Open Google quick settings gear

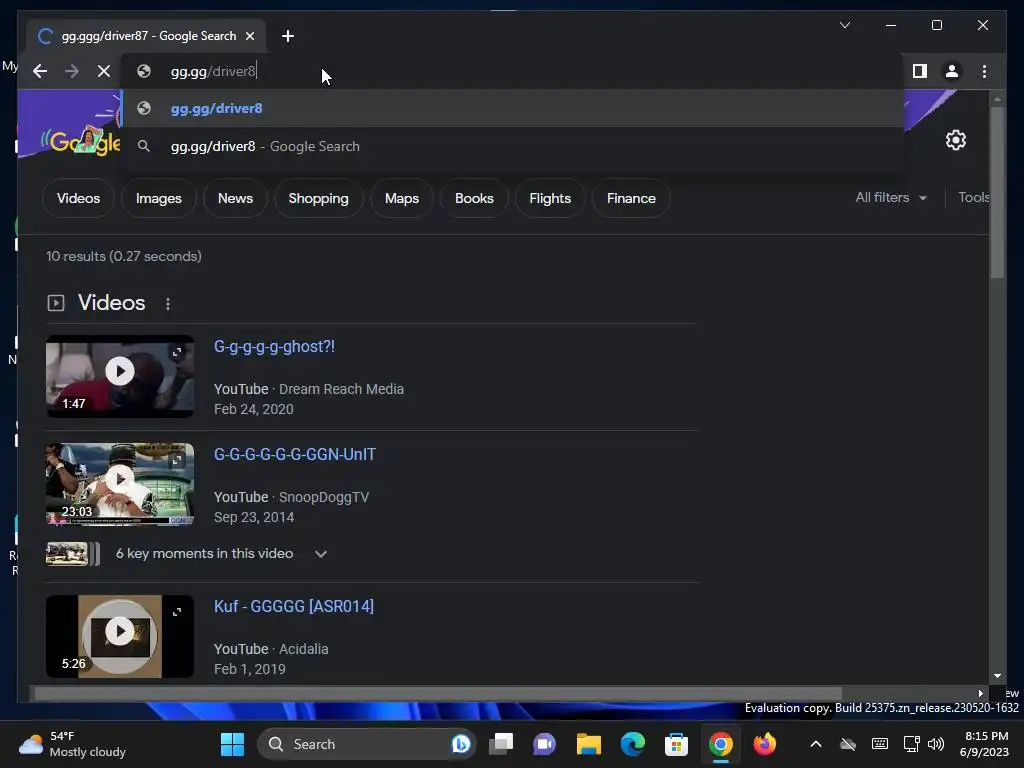pos(955,140)
